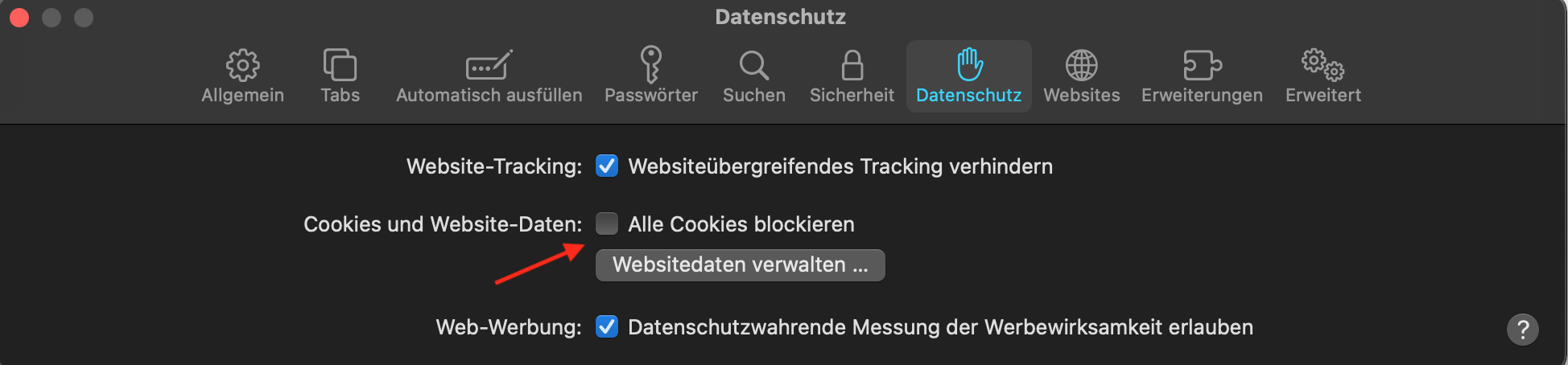This screenshot has width=1568, height=365.
Task: Close the Datenschutz settings window
Action: click(x=19, y=17)
